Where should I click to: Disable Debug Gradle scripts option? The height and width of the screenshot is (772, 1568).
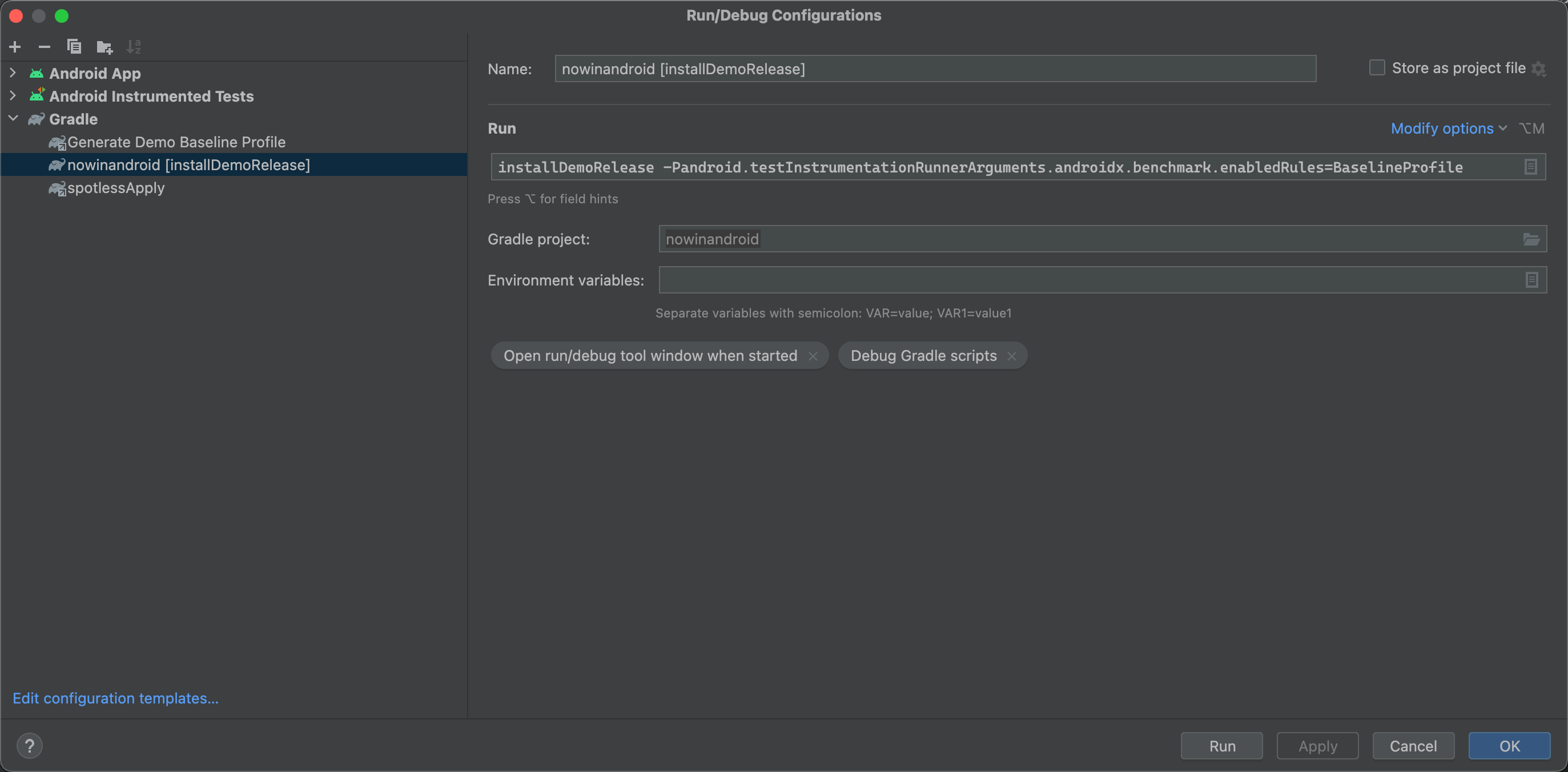(x=1012, y=355)
